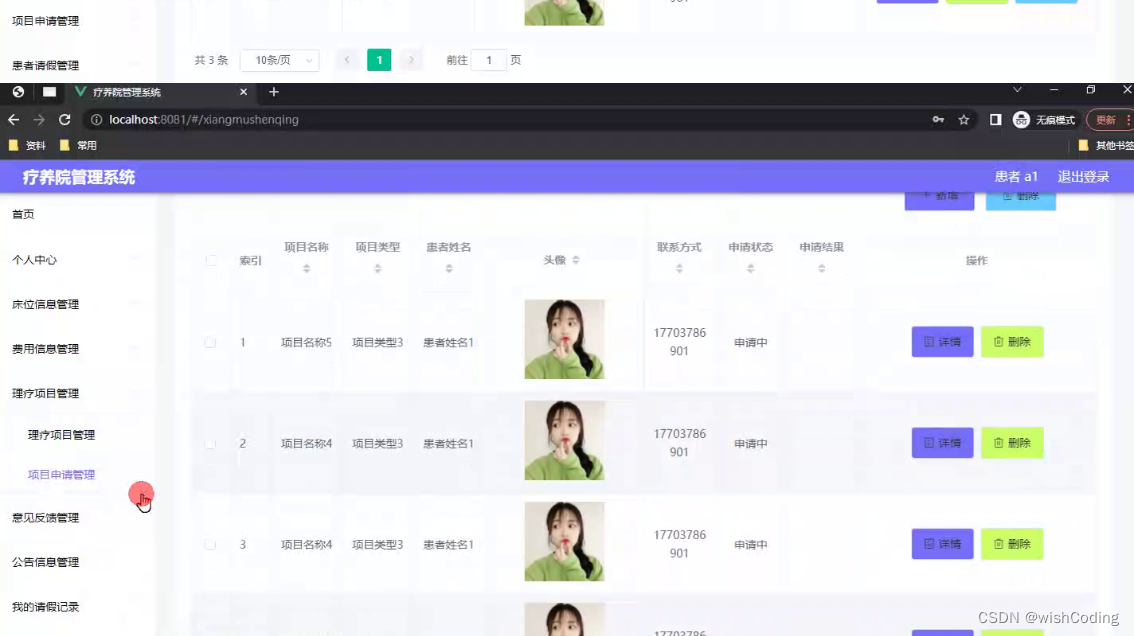Go to previous page in pagination
The height and width of the screenshot is (636, 1134).
pos(347,60)
